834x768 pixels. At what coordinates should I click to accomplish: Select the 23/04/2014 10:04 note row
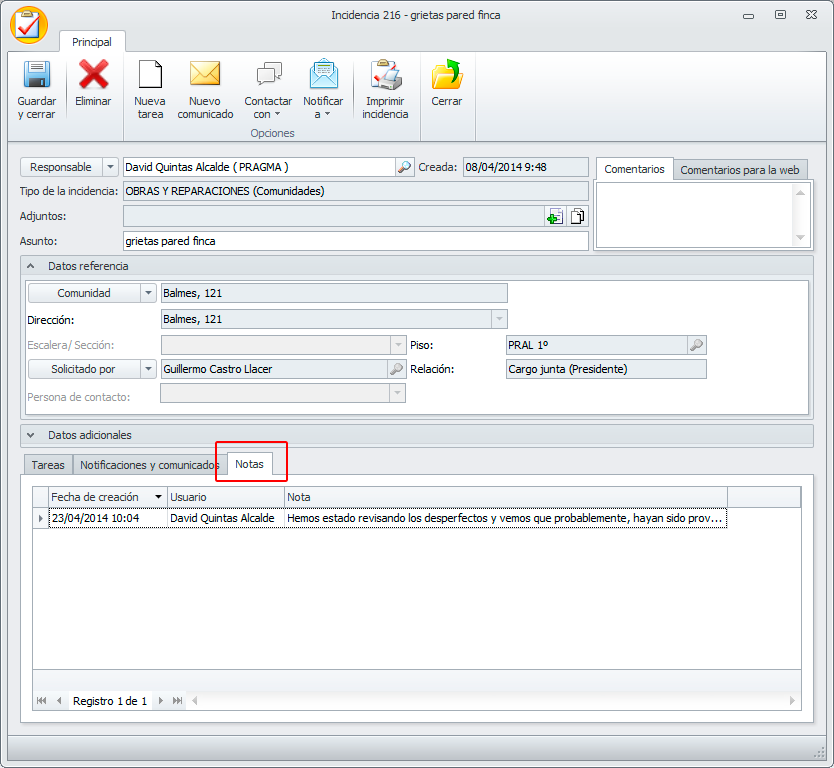coord(387,518)
